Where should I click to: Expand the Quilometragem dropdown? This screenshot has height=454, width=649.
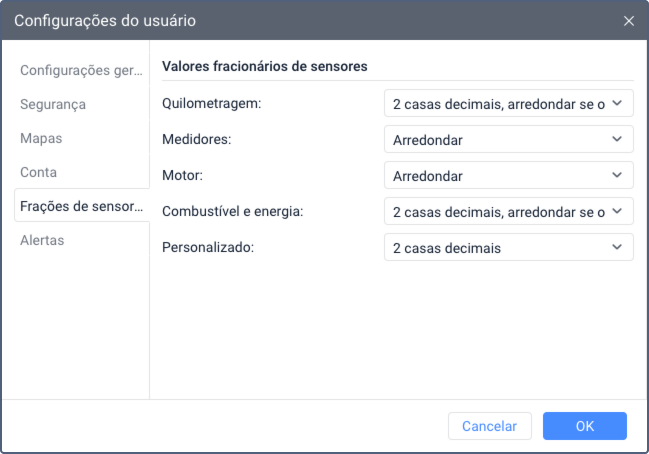click(x=508, y=103)
